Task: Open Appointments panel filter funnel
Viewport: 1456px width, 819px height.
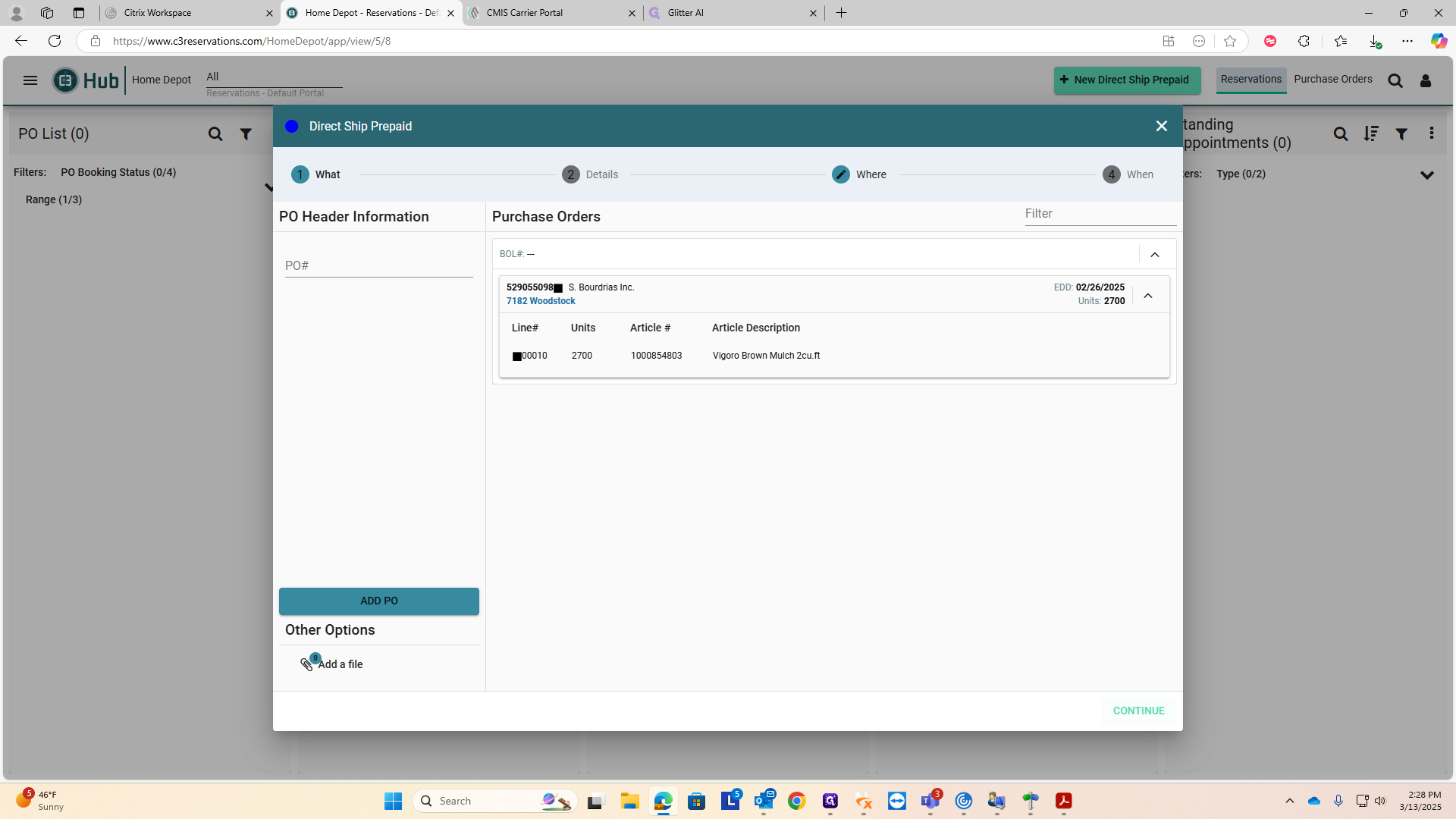Action: (1401, 134)
